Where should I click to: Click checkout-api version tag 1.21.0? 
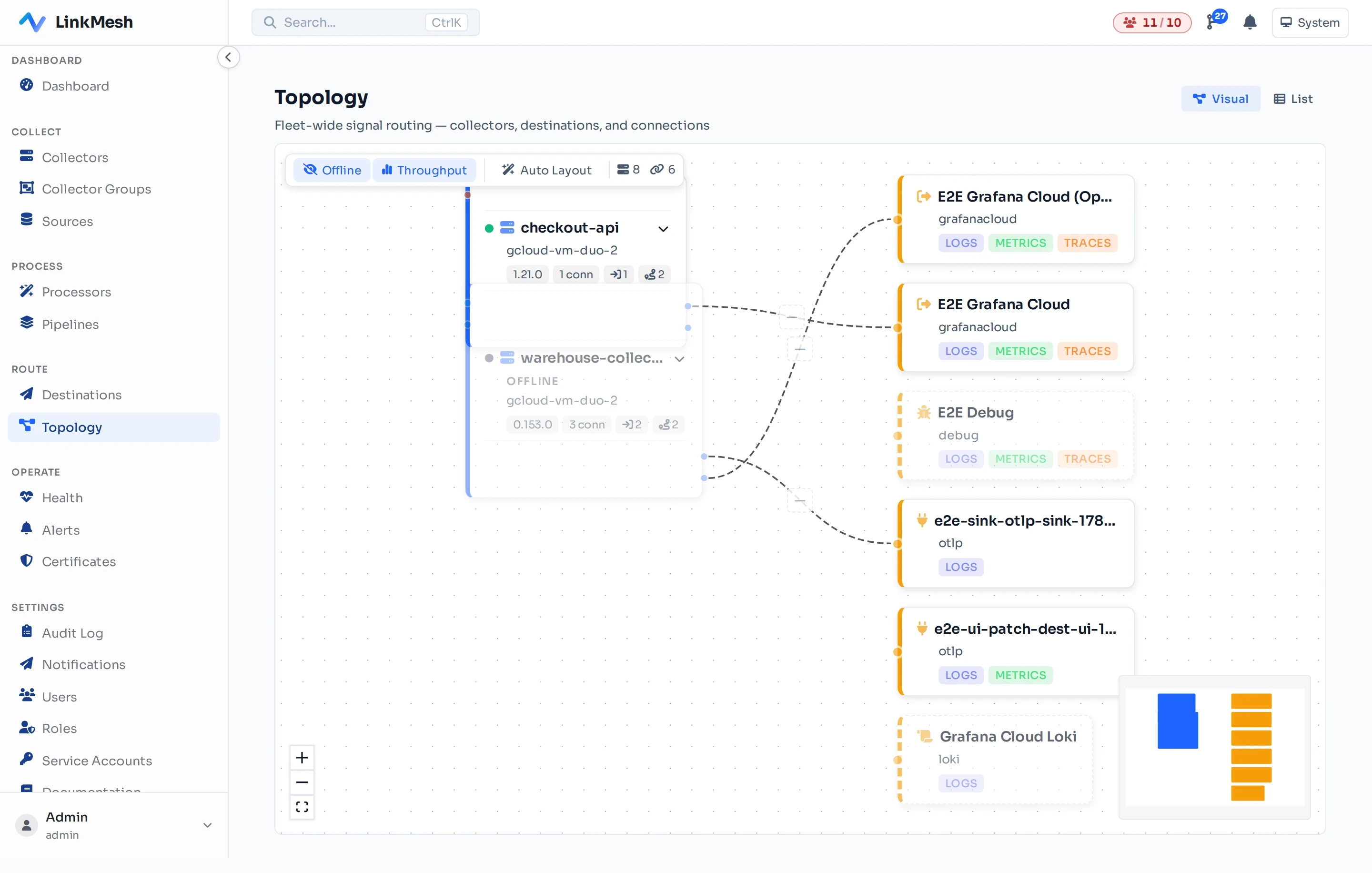pyautogui.click(x=527, y=274)
